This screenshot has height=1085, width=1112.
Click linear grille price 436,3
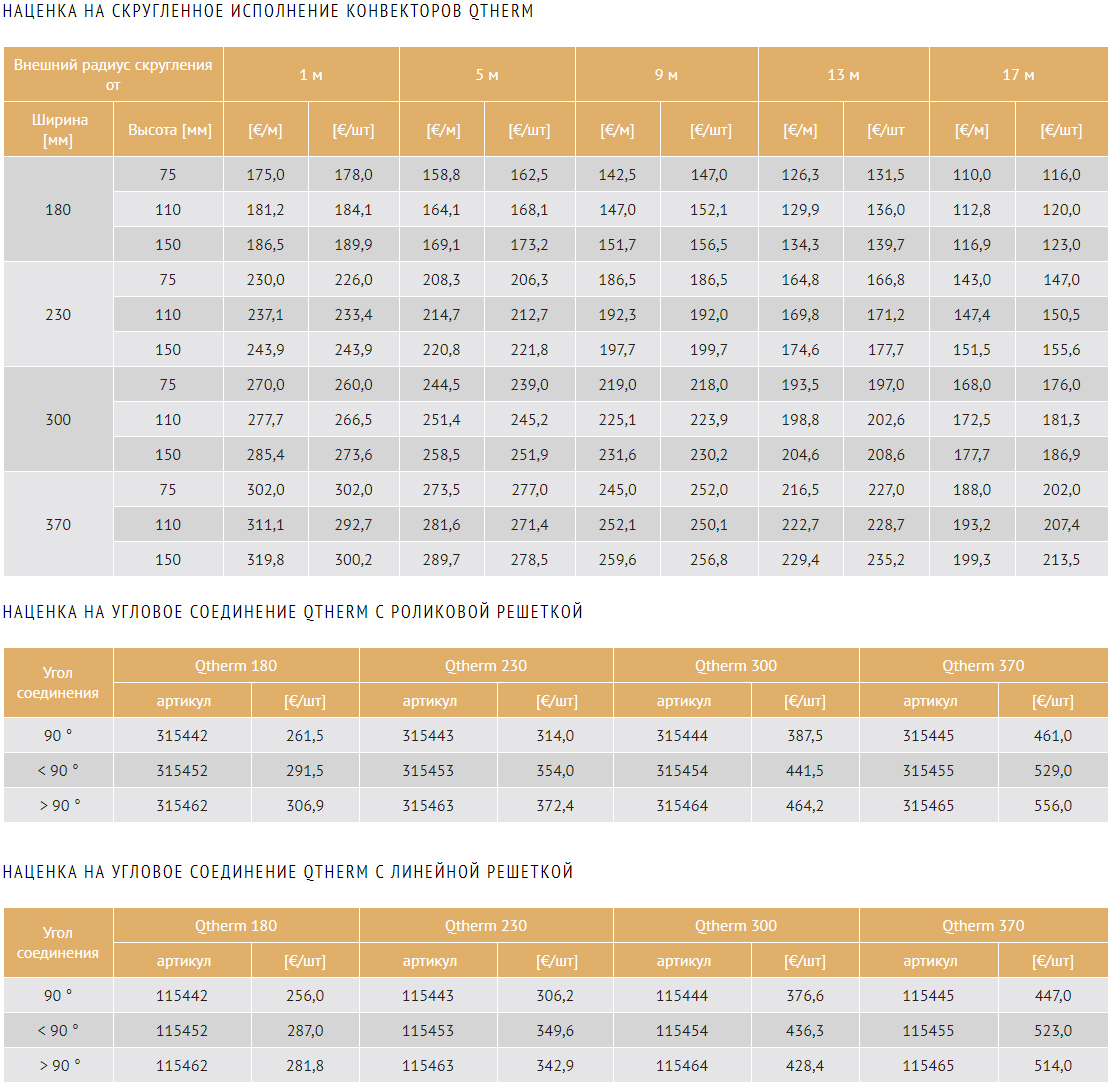tap(805, 1030)
